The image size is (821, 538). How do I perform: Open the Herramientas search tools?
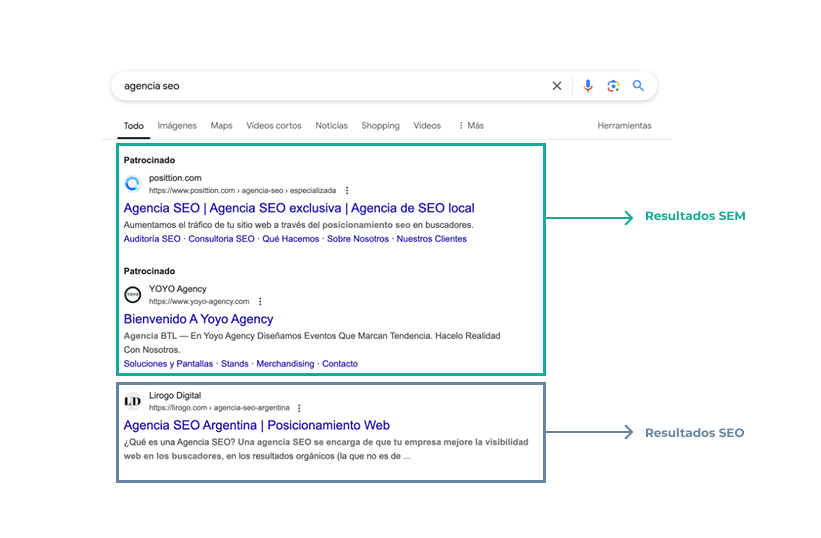pyautogui.click(x=625, y=126)
